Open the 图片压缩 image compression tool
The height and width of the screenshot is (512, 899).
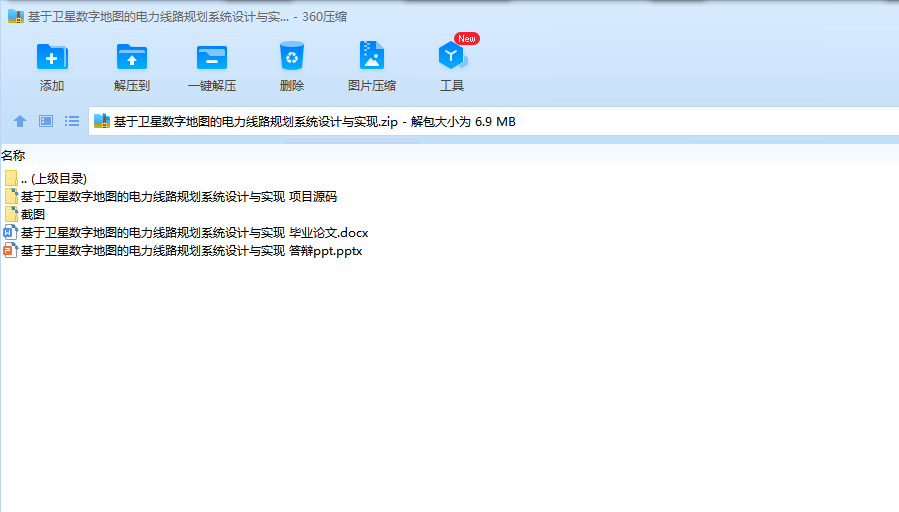point(372,56)
